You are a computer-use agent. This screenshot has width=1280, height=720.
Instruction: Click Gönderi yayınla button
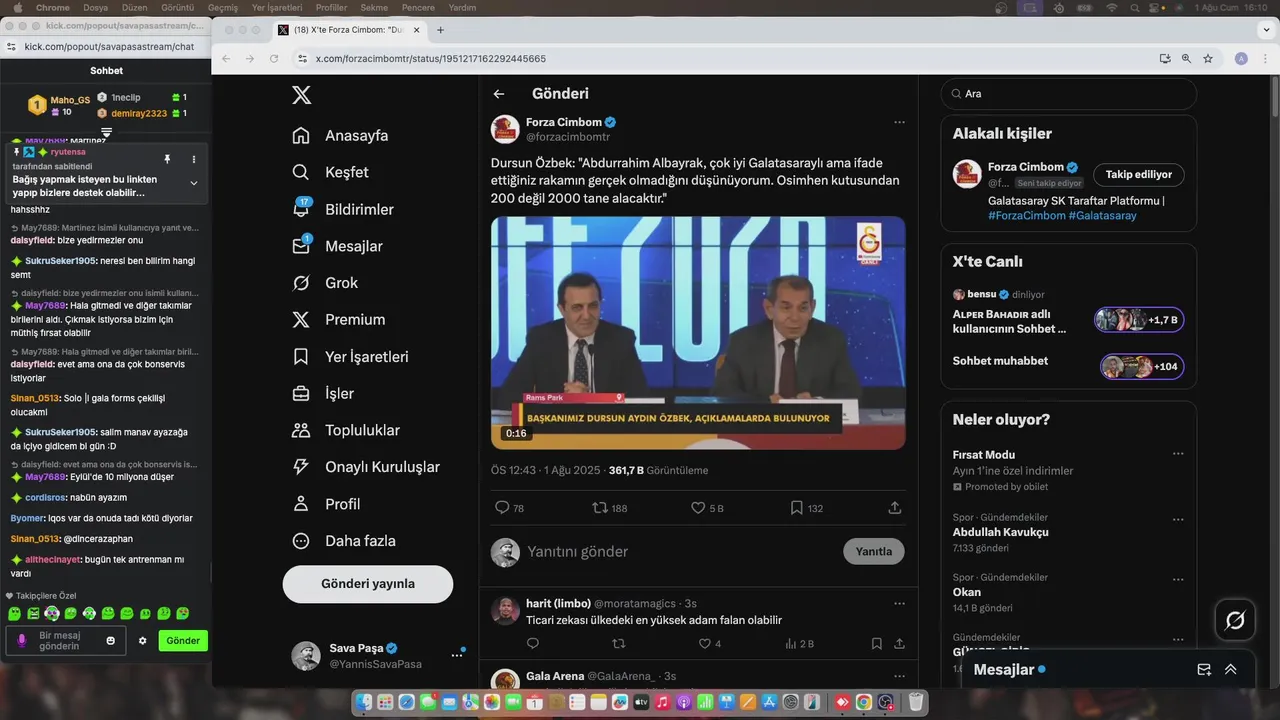click(368, 584)
